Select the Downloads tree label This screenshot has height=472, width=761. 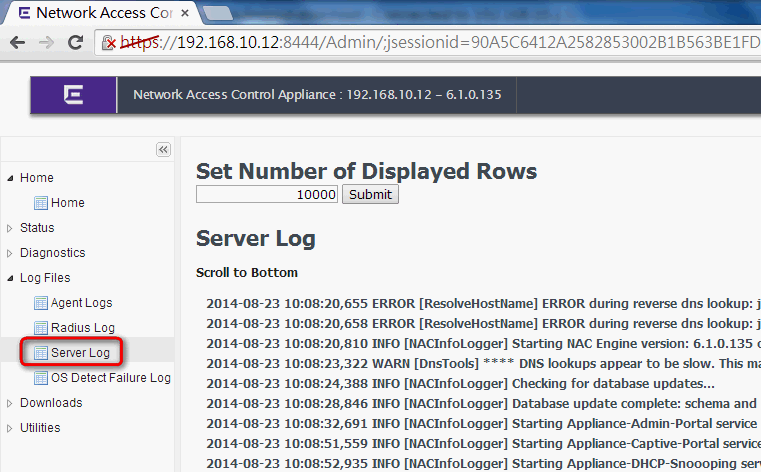point(51,403)
